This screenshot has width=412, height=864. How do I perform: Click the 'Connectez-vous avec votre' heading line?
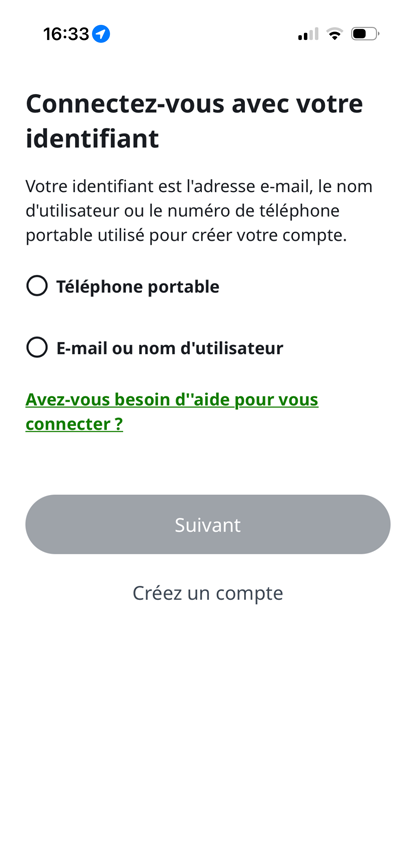click(x=194, y=104)
